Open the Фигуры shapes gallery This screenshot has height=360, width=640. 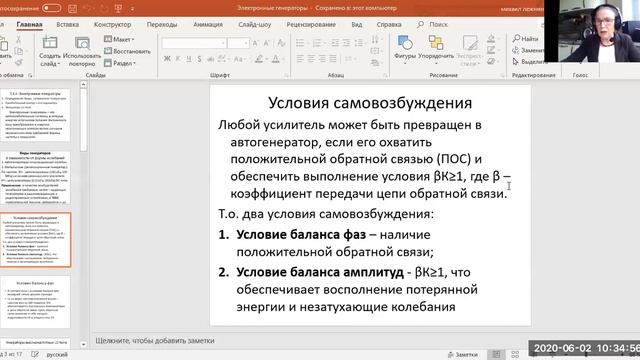tap(405, 50)
